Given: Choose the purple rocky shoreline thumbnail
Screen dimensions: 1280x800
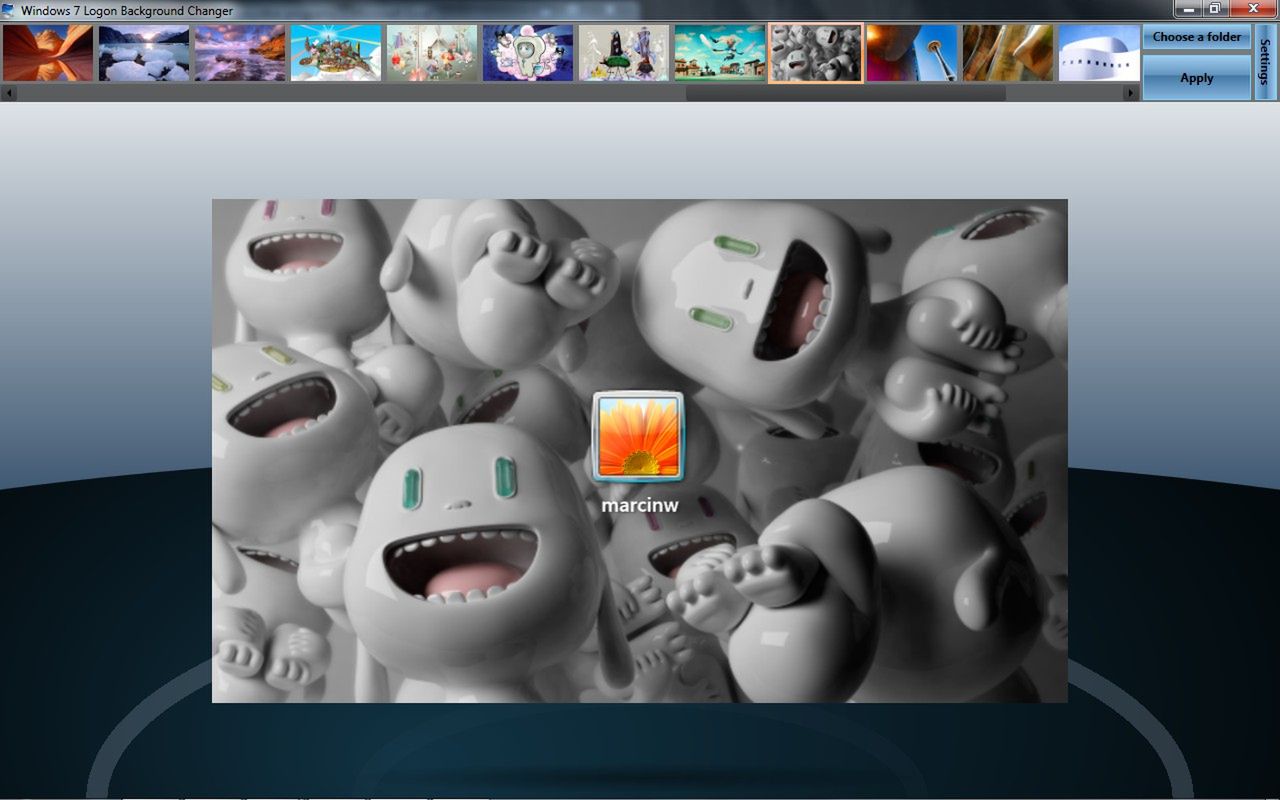Looking at the screenshot, I should [x=240, y=53].
